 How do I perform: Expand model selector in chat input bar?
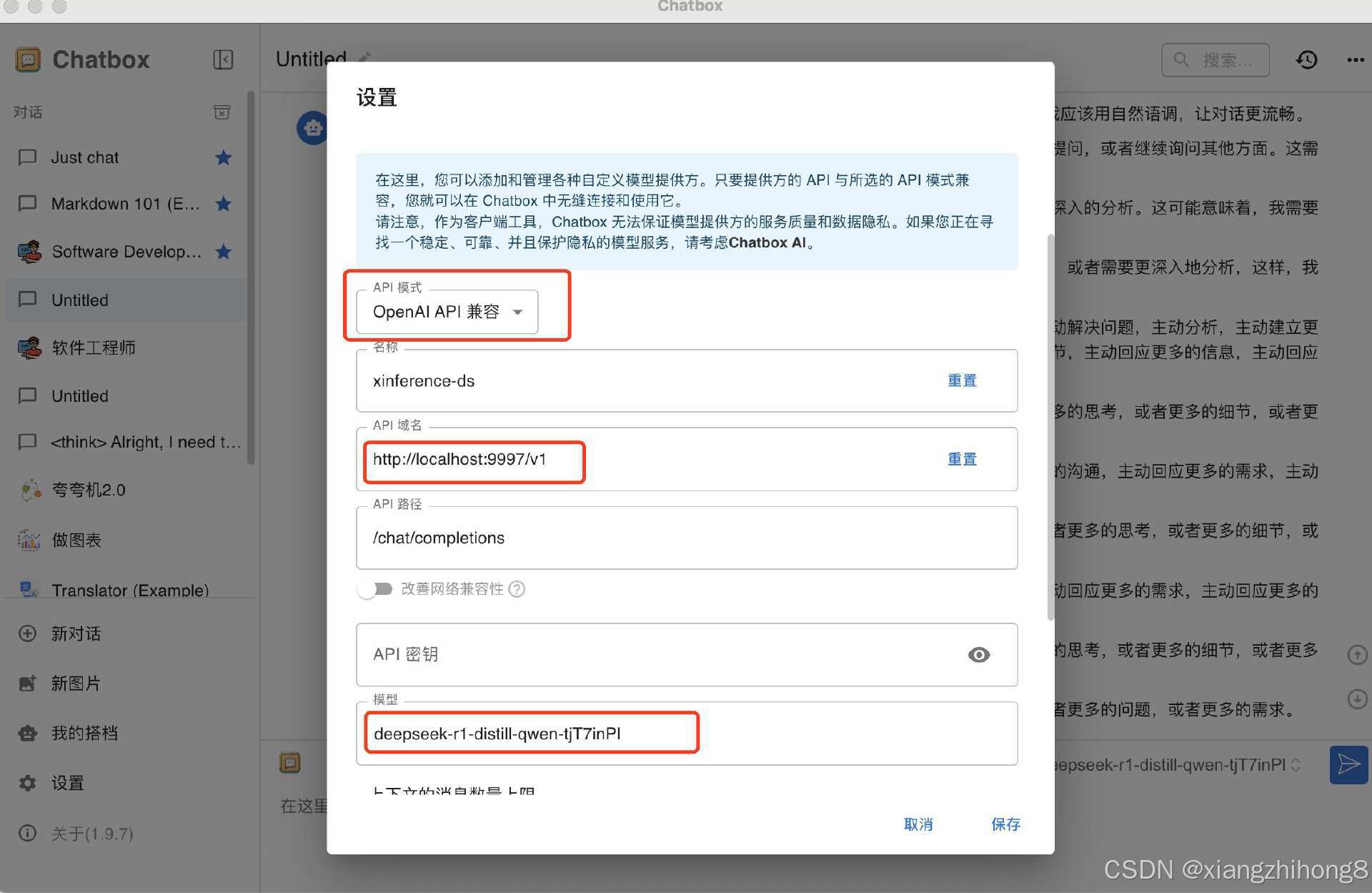1296,765
